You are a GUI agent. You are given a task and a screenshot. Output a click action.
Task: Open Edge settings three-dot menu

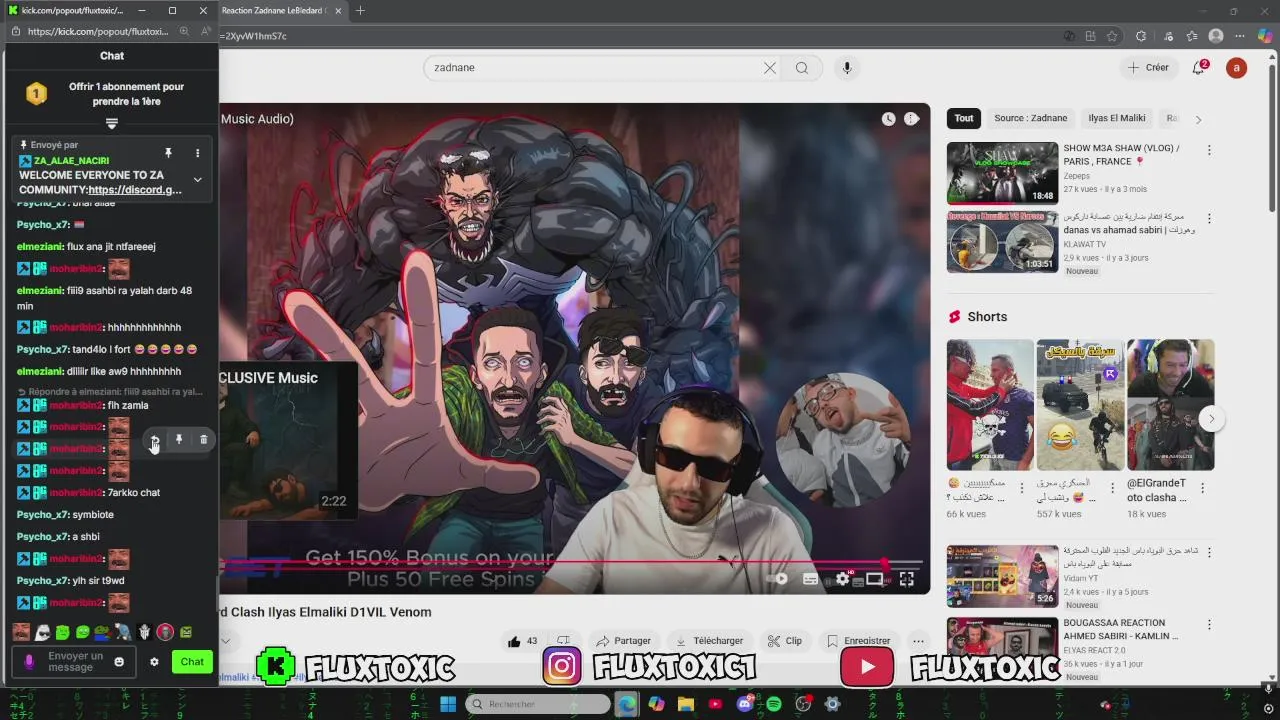[x=1241, y=36]
